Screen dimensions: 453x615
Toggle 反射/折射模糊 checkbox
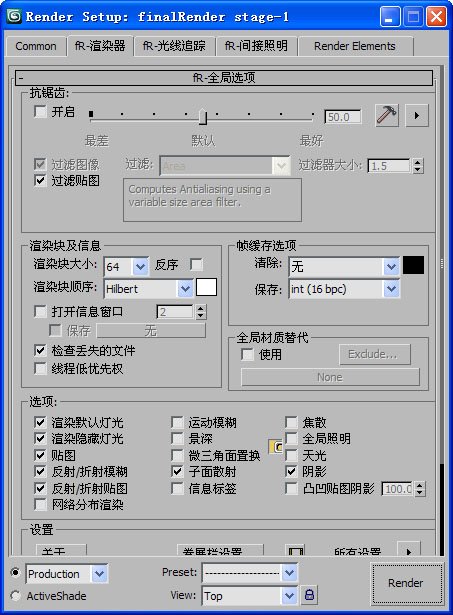pos(40,471)
